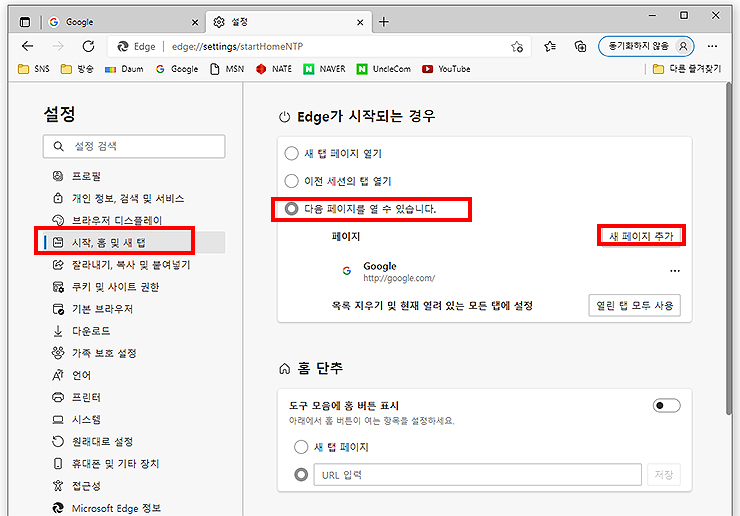Select 새 탭 페이지 열기 radio option
740x516 pixels.
point(291,153)
